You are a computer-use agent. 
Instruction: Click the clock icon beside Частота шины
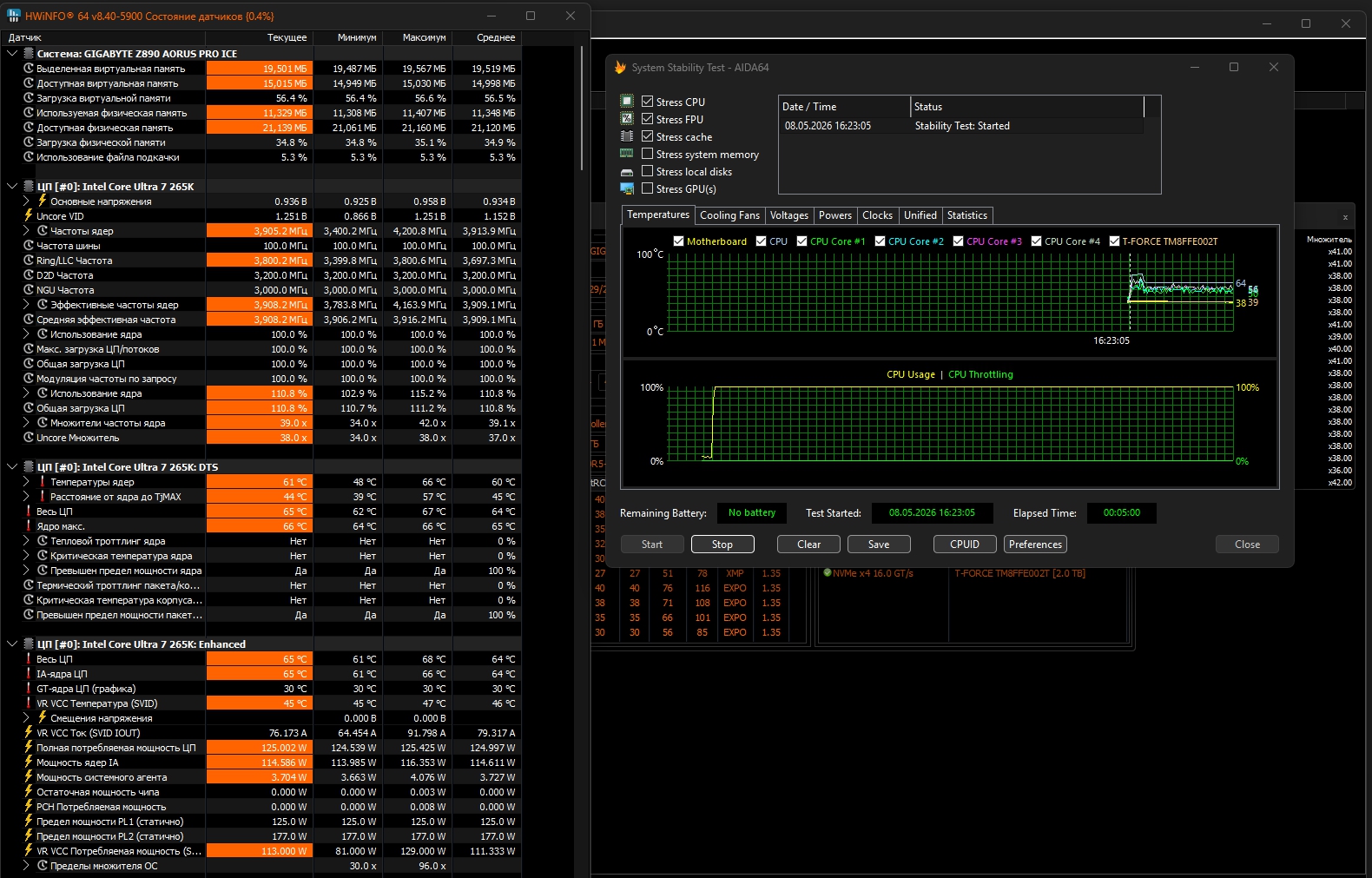click(29, 246)
